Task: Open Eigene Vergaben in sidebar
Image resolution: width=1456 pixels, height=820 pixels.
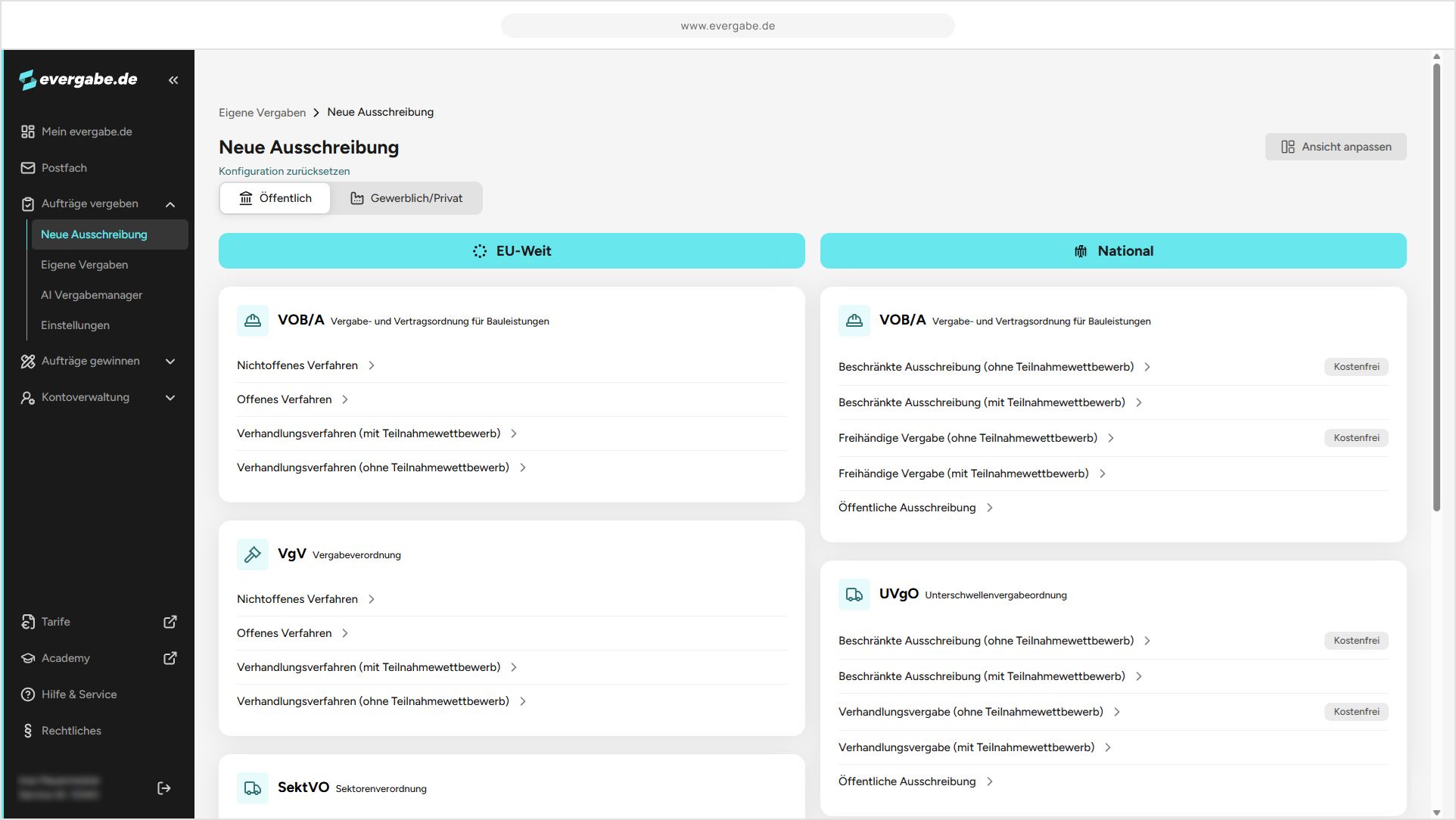Action: point(84,265)
